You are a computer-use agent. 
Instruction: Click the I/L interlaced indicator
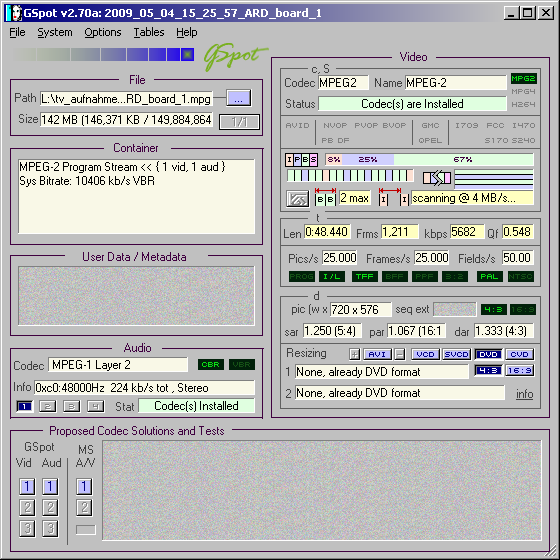(332, 276)
